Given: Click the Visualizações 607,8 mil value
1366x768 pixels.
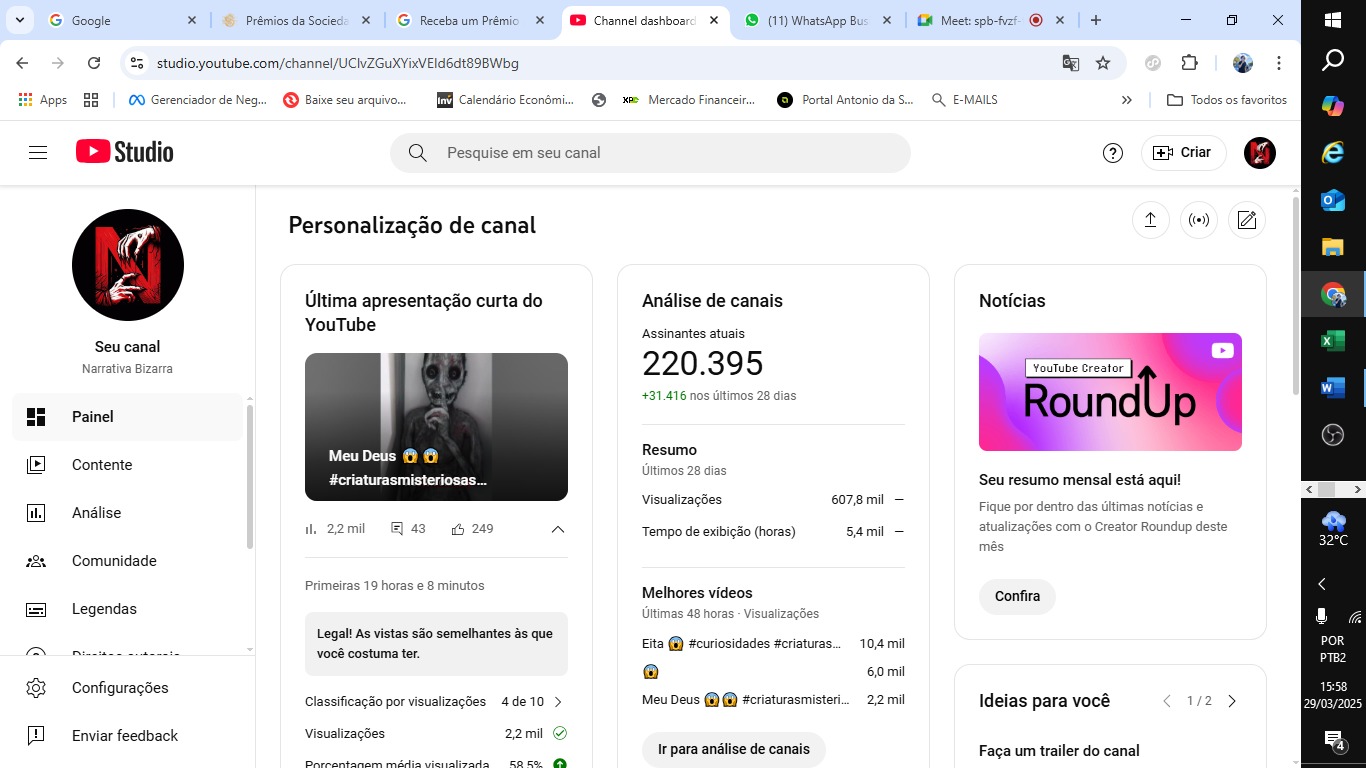Looking at the screenshot, I should click(x=857, y=500).
